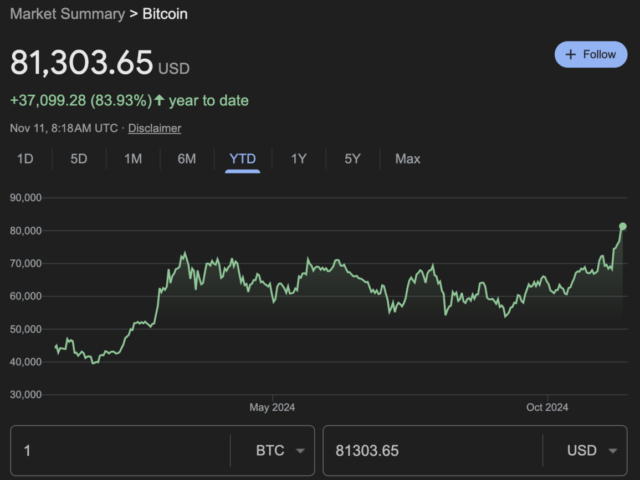Select the 5D time range tab

(79, 159)
